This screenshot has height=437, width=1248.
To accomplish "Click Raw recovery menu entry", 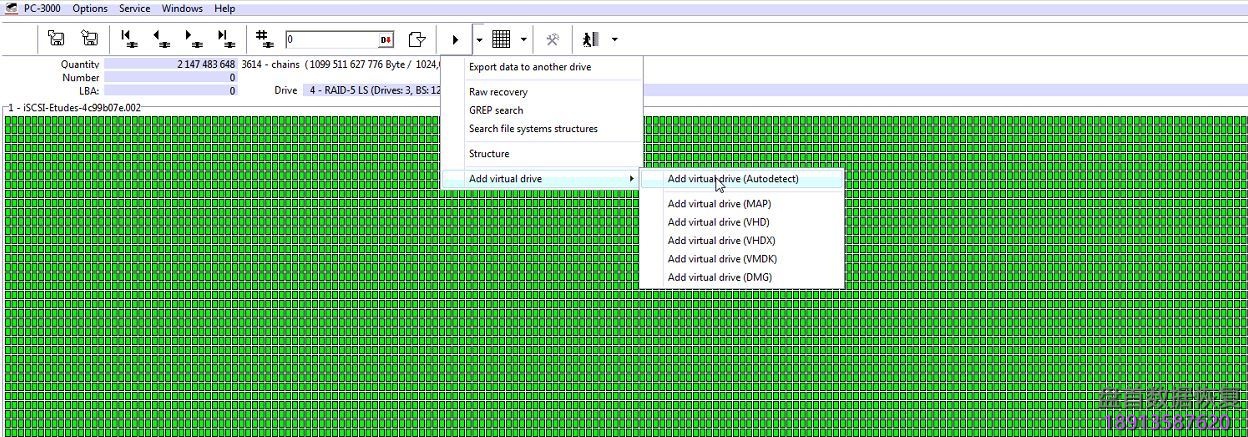I will tap(498, 92).
